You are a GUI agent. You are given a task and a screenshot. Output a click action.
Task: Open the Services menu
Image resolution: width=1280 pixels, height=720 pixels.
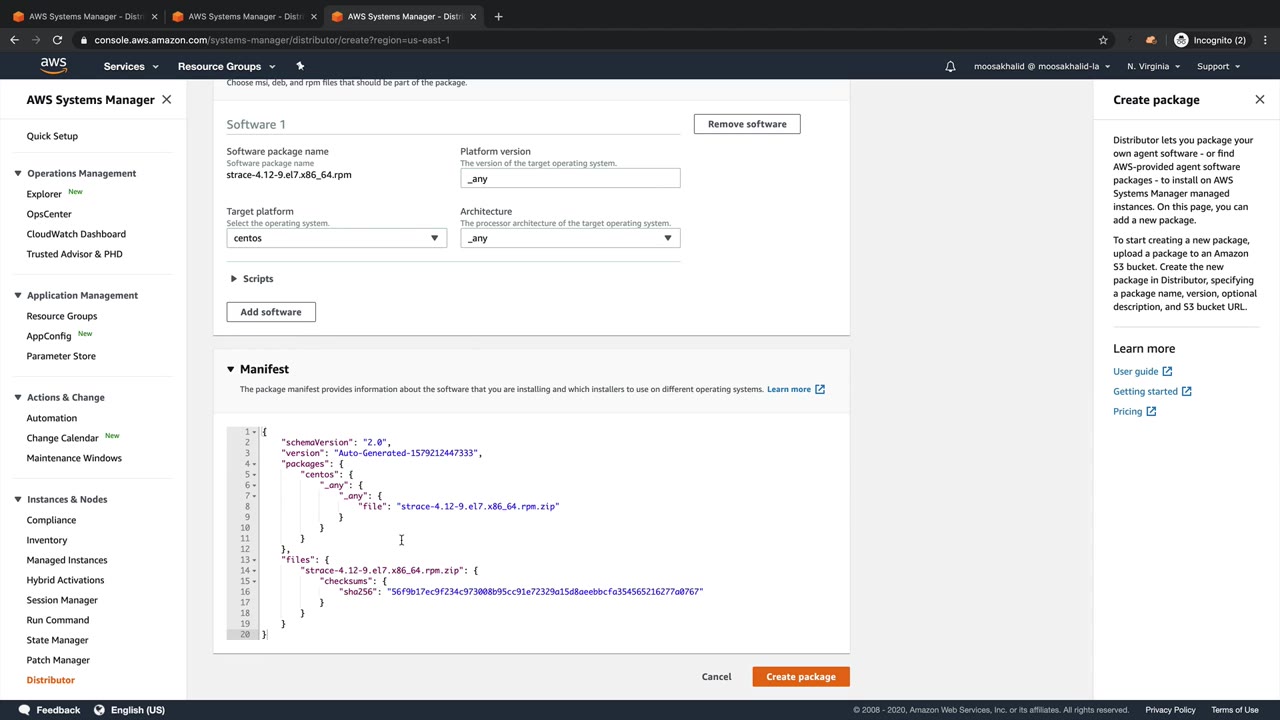point(131,66)
